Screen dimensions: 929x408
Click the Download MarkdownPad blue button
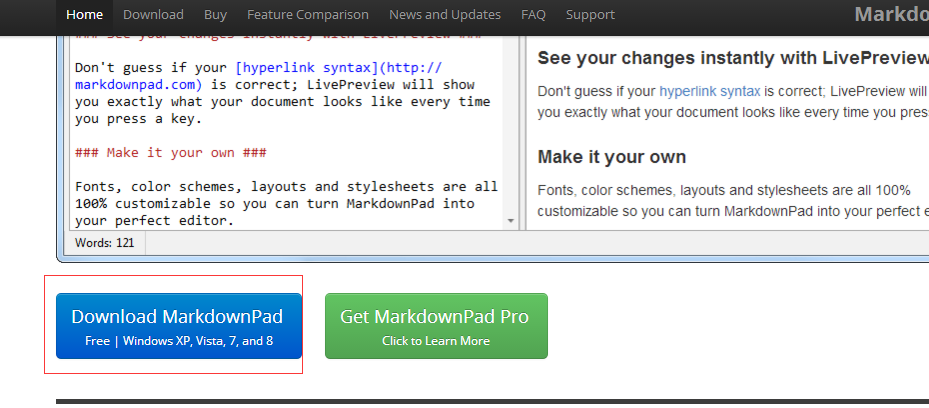pos(179,326)
